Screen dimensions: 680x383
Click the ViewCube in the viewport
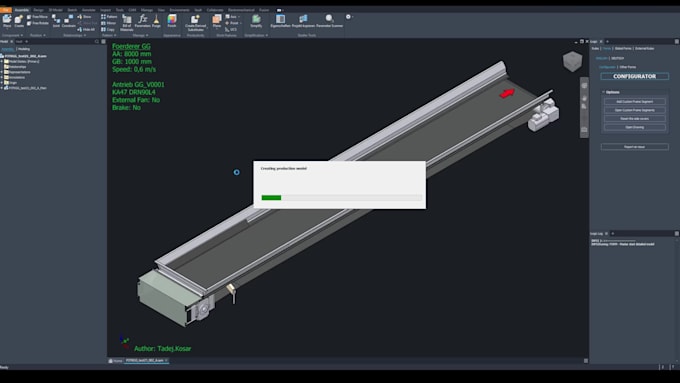[572, 61]
